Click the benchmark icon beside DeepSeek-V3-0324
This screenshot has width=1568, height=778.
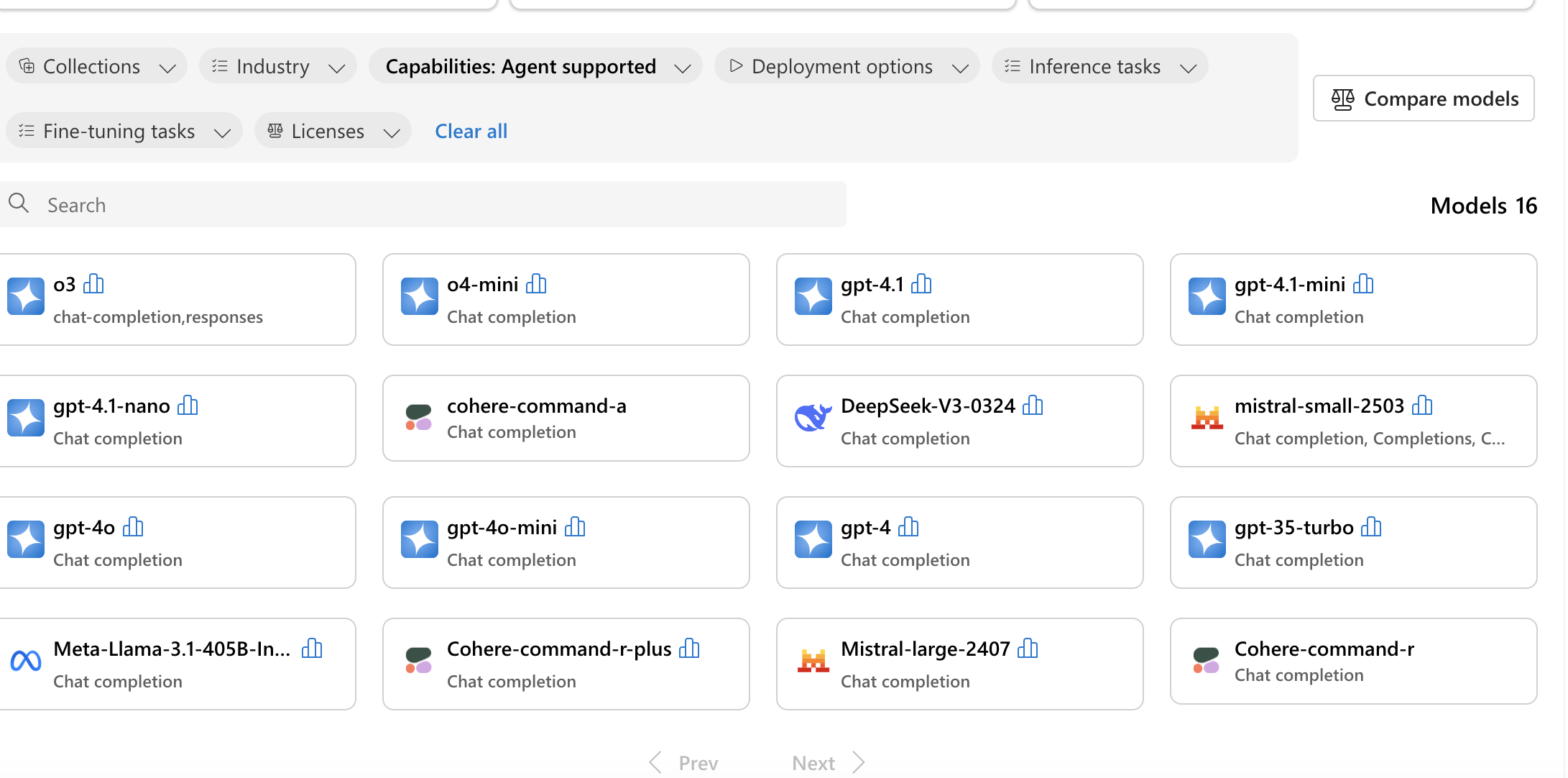click(1033, 406)
